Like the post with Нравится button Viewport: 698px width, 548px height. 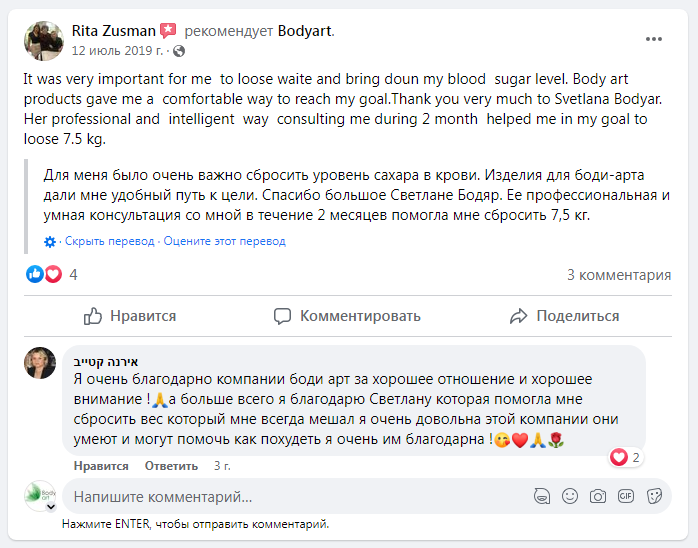pos(130,316)
